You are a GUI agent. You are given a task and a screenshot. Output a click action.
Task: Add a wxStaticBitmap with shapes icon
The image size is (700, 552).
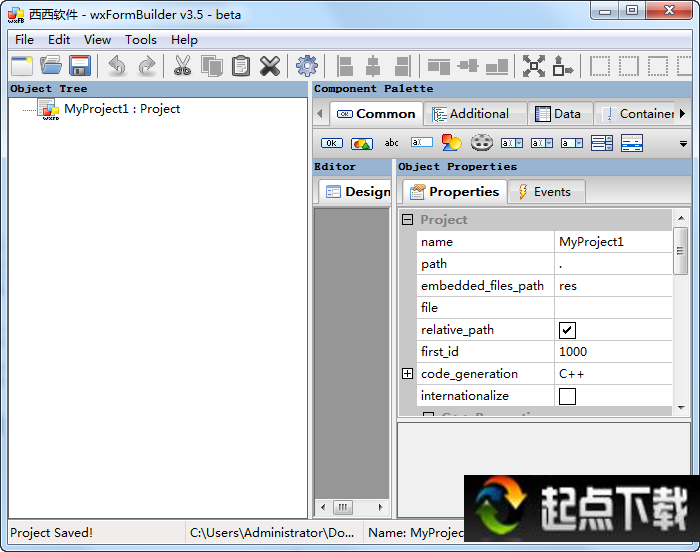452,143
